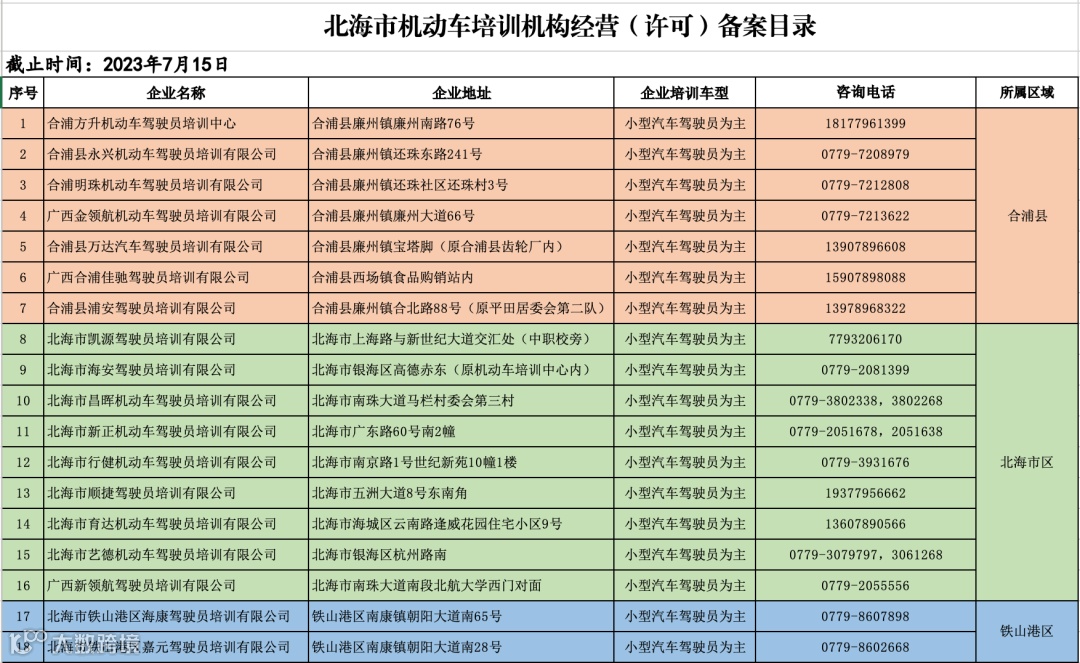This screenshot has width=1080, height=663.
Task: Select phone number 7793206170
Action: (866, 339)
